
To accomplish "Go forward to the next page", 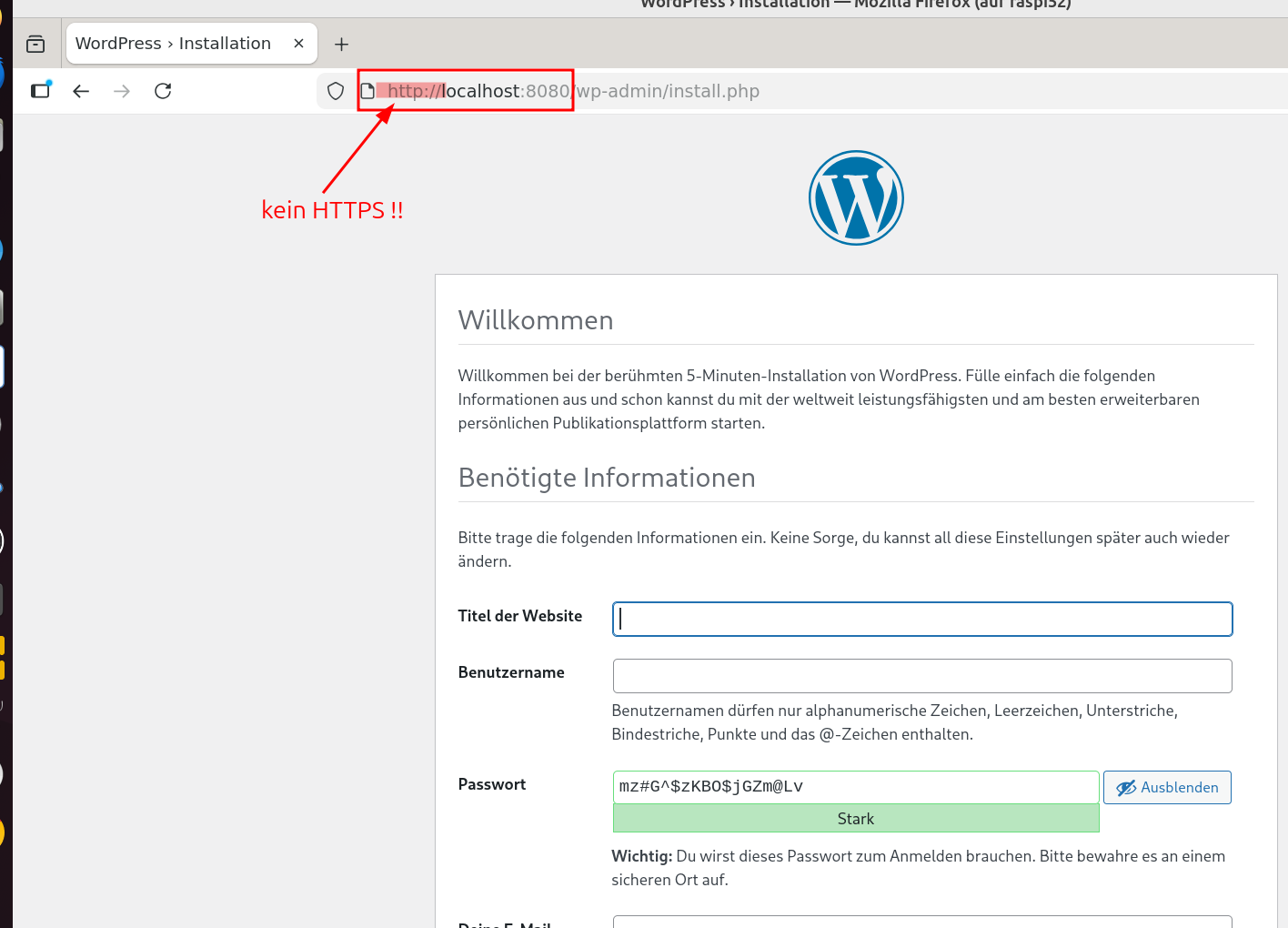I will point(122,91).
